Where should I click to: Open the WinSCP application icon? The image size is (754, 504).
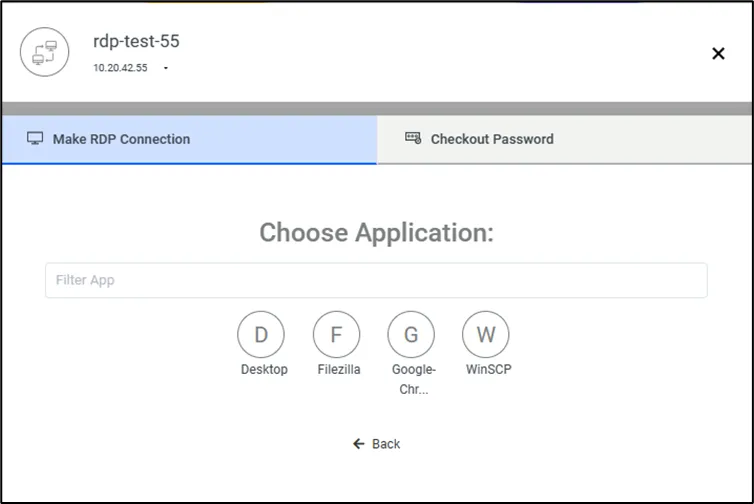click(x=486, y=334)
